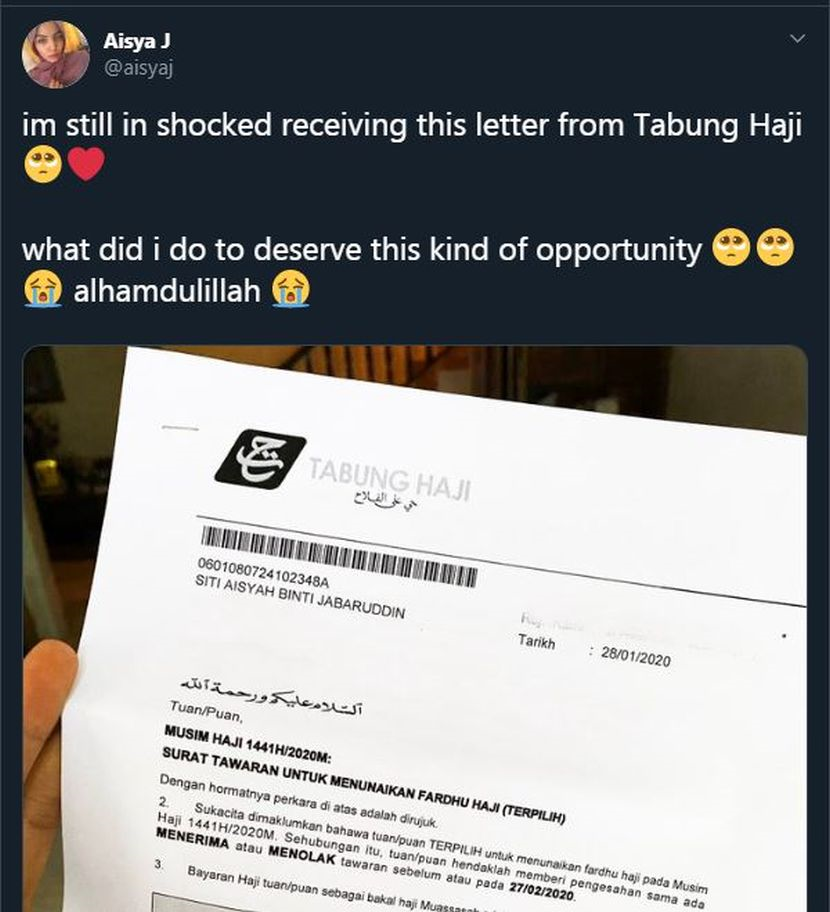Click the crying emoji before "alhamdulillah"
Viewport: 830px width, 912px height.
pos(43,288)
